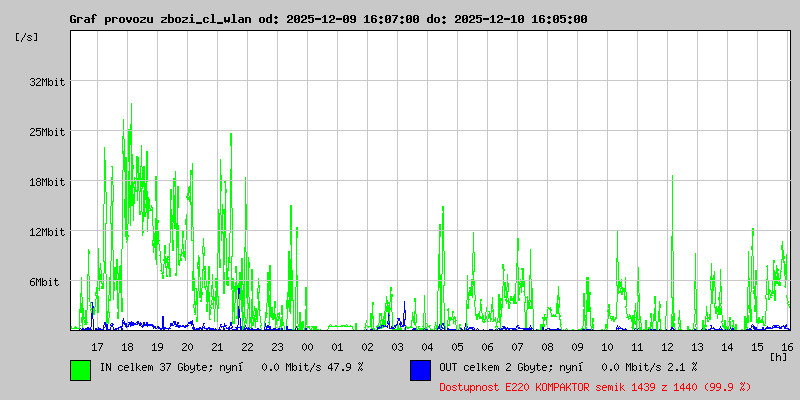
Task: Click the hour 19 x-axis label
Action: 157,347
